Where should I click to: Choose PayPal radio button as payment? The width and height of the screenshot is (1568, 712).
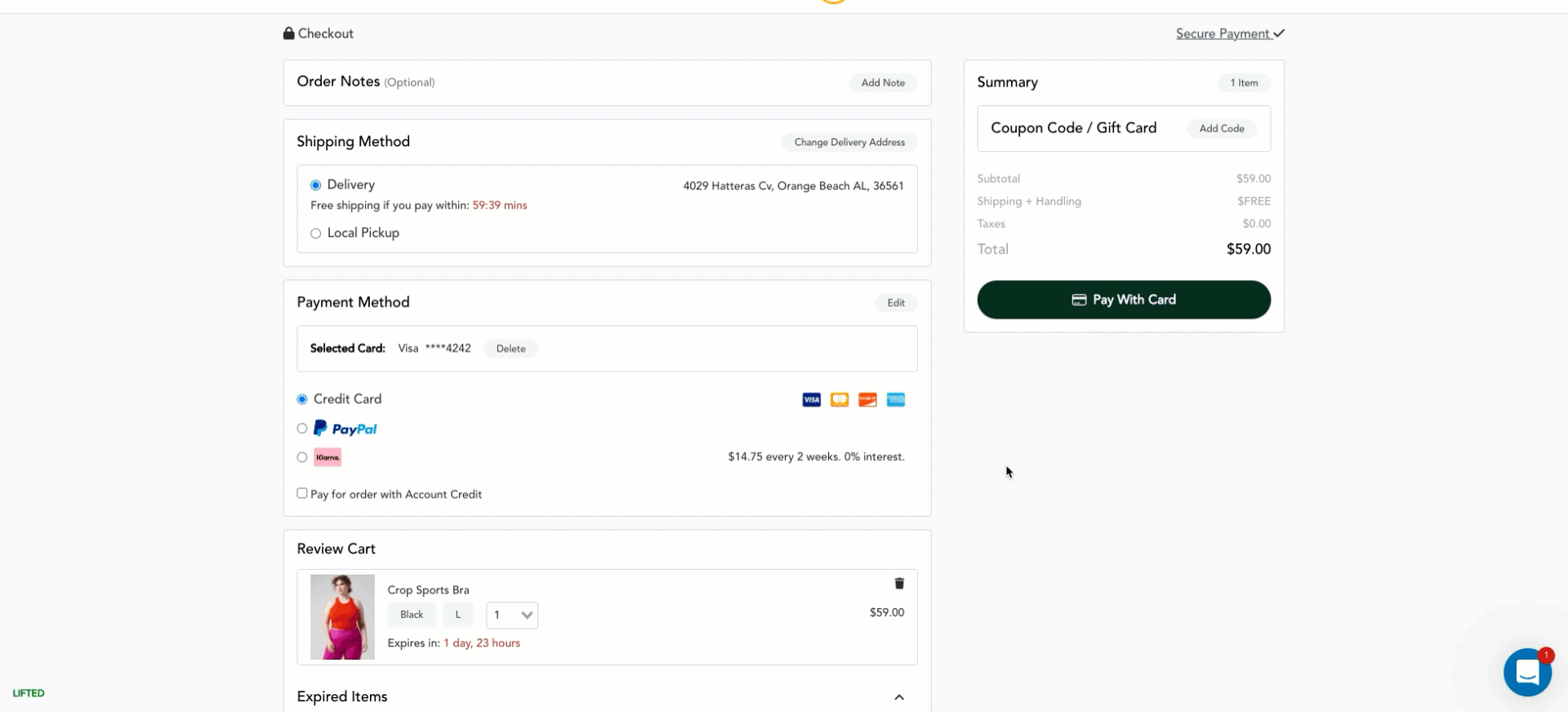pyautogui.click(x=302, y=429)
